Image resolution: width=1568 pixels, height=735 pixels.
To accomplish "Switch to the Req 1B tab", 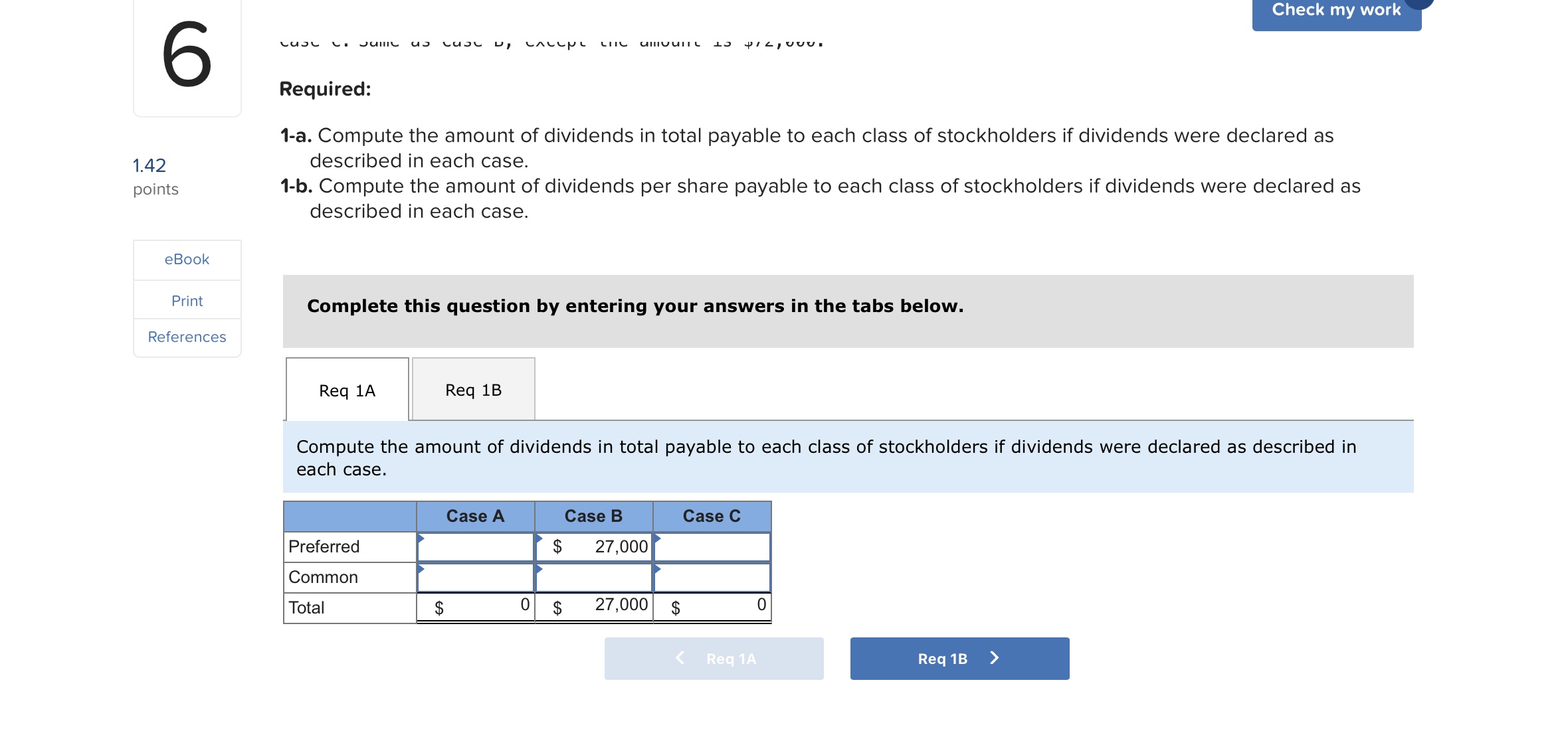I will tap(473, 390).
